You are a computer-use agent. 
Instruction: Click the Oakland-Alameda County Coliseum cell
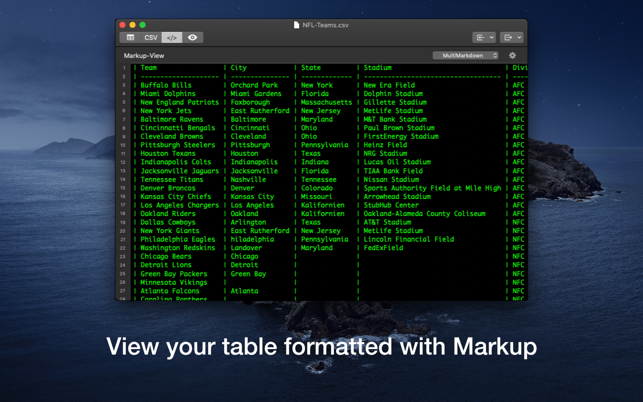[x=424, y=214]
